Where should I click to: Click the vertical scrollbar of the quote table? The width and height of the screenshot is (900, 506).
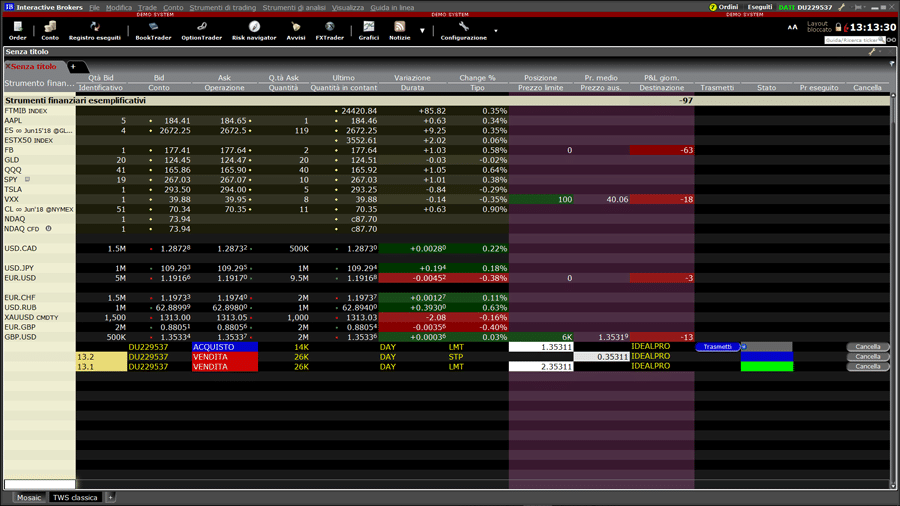pos(893,290)
